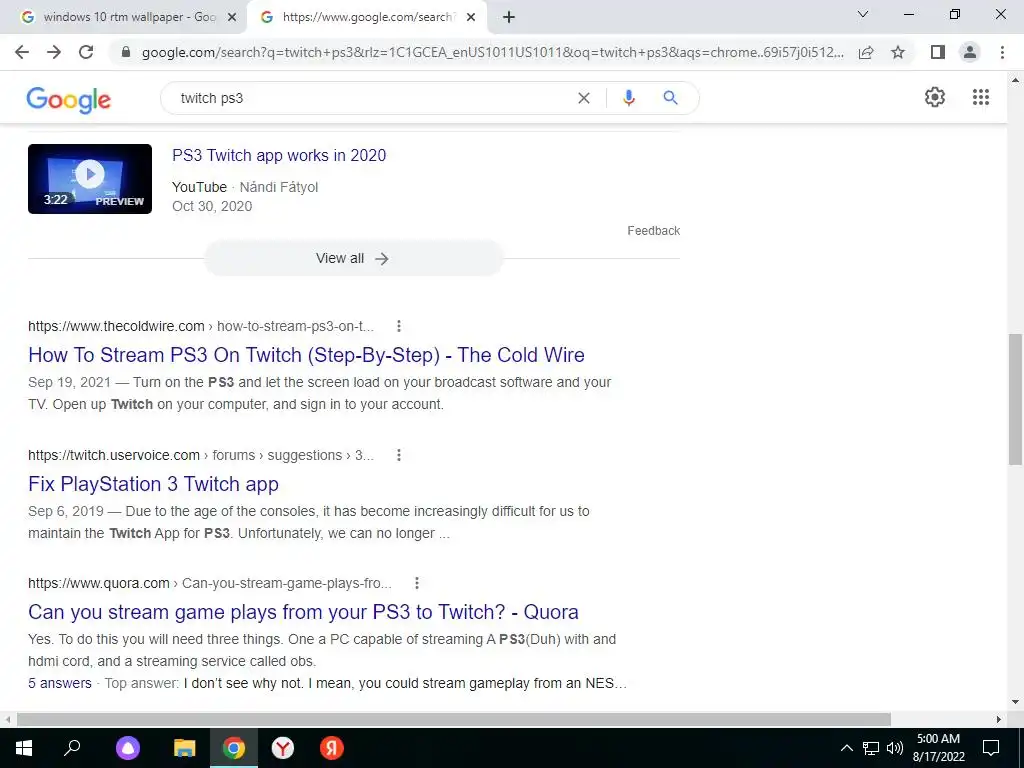Show hidden system tray icons

click(x=846, y=748)
